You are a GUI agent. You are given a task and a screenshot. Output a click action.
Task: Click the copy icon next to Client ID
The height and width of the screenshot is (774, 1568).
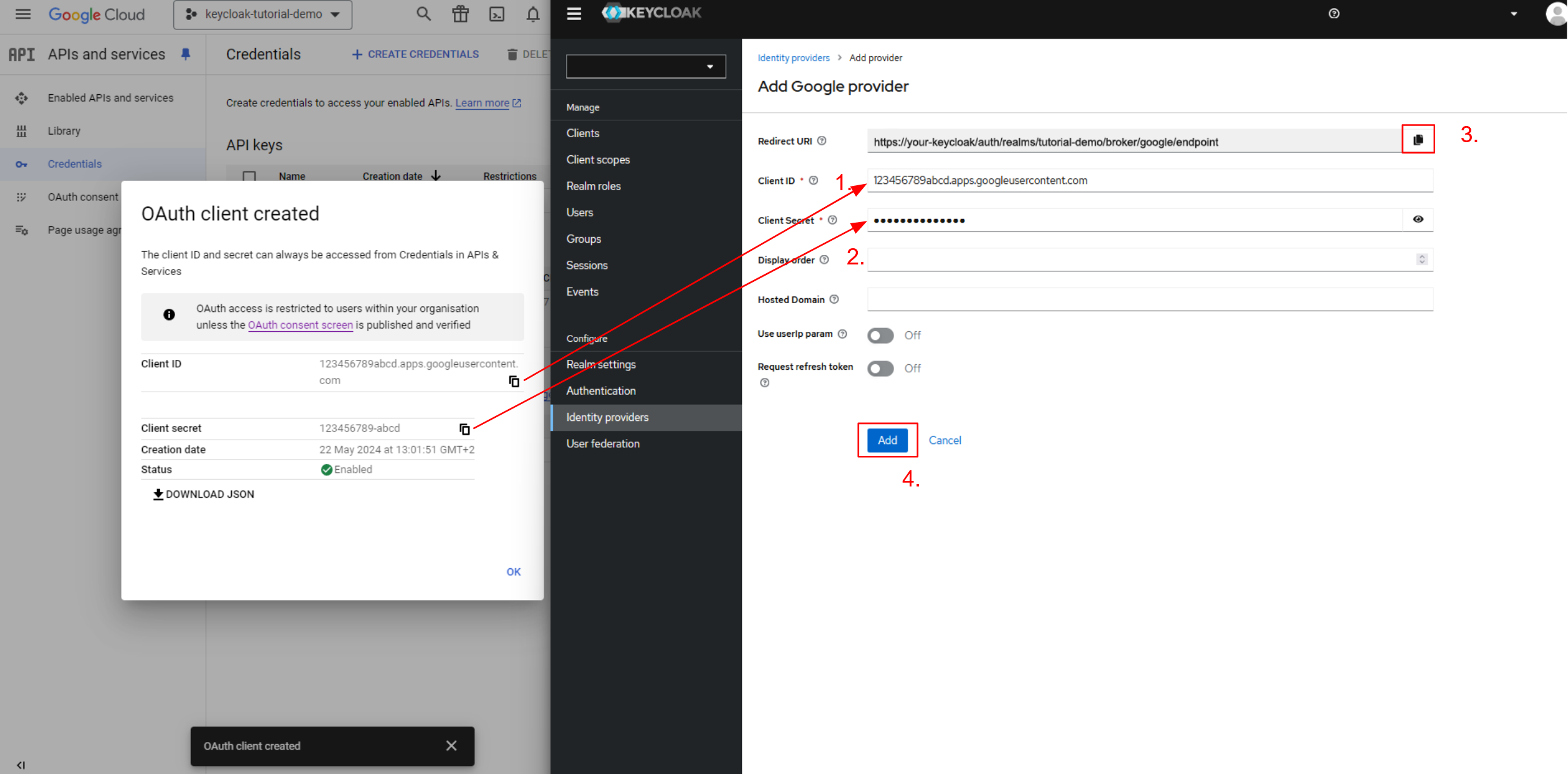(x=515, y=381)
